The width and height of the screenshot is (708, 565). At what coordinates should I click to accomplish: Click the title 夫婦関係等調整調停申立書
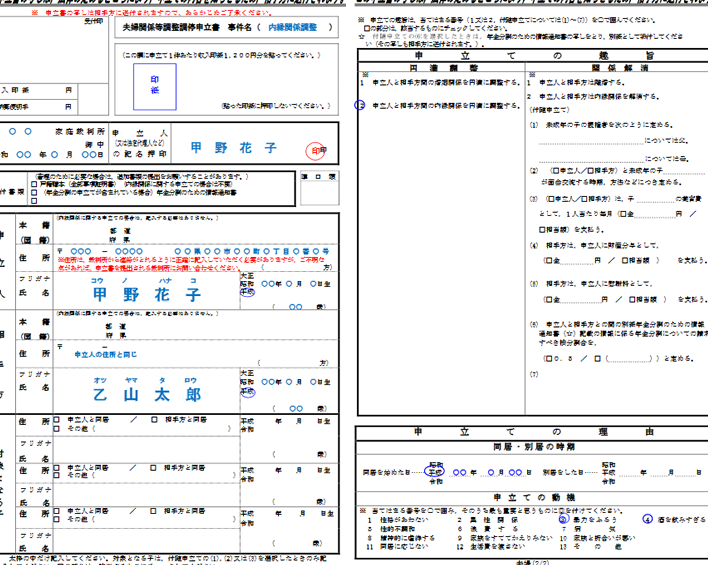pyautogui.click(x=171, y=28)
